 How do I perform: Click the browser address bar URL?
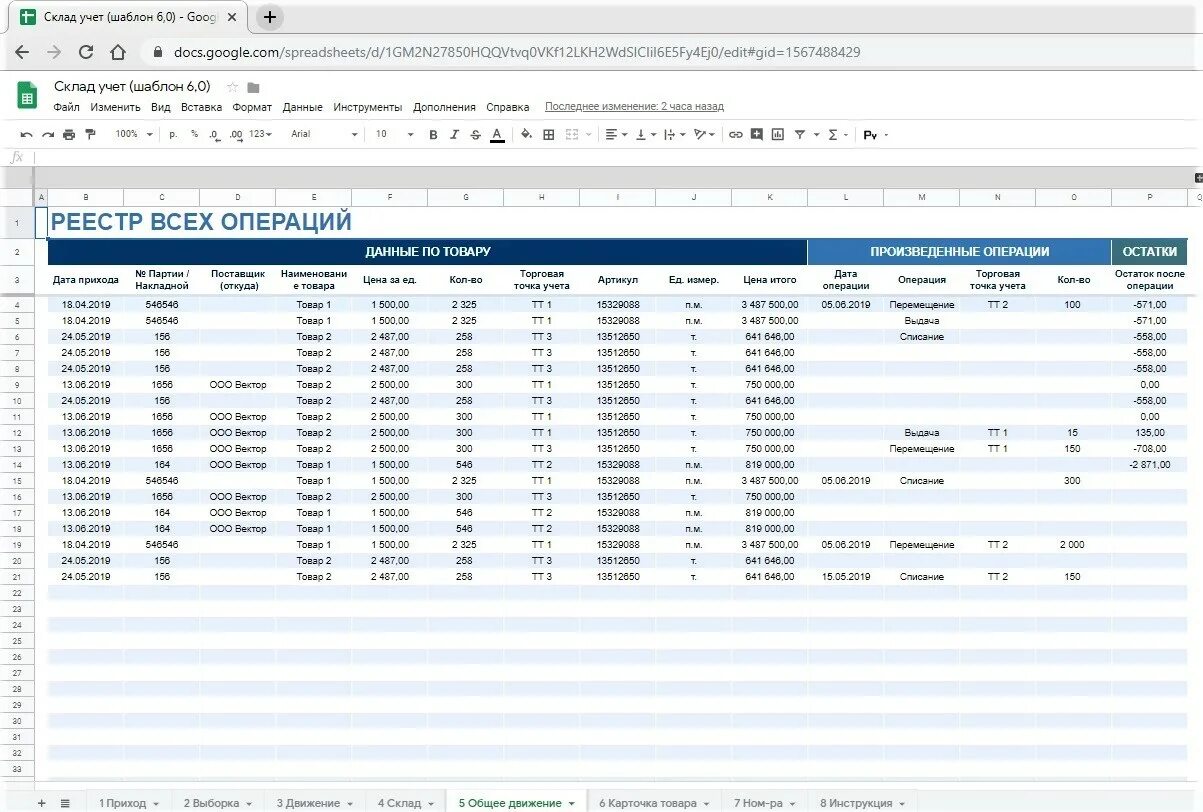517,52
